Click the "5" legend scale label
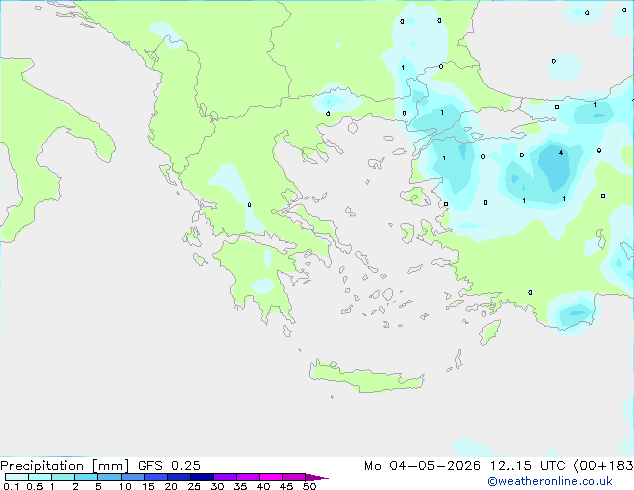Screen dimensions: 634x490 [98, 486]
